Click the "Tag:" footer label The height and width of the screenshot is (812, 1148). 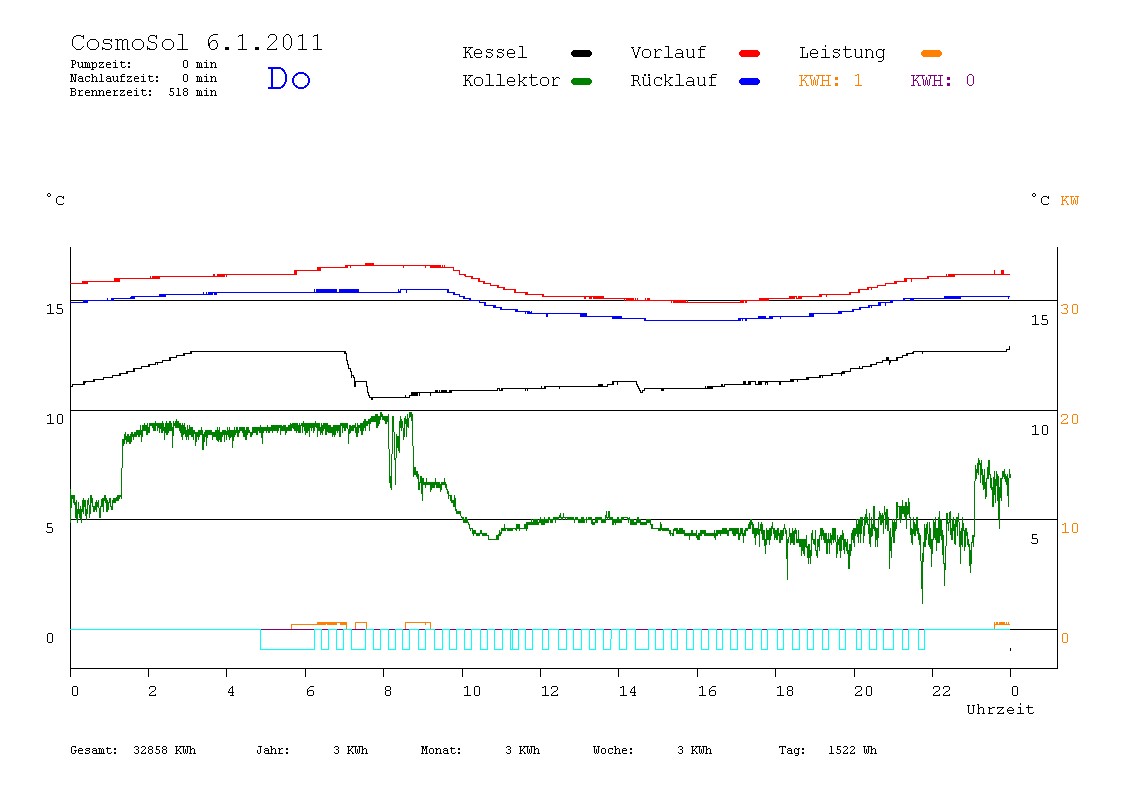click(x=792, y=750)
